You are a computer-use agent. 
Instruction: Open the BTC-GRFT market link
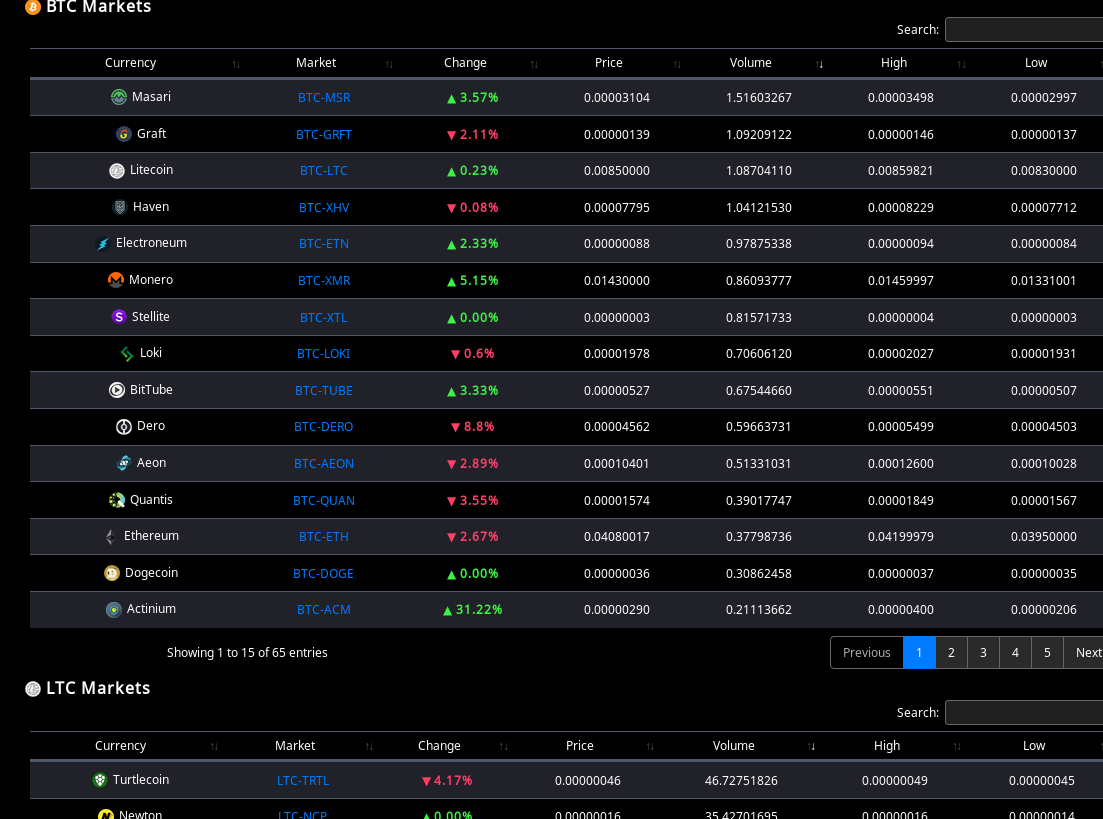point(324,134)
